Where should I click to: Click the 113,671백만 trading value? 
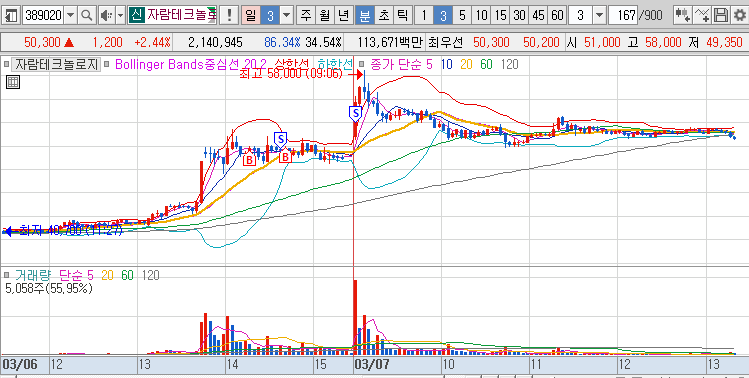(x=390, y=43)
